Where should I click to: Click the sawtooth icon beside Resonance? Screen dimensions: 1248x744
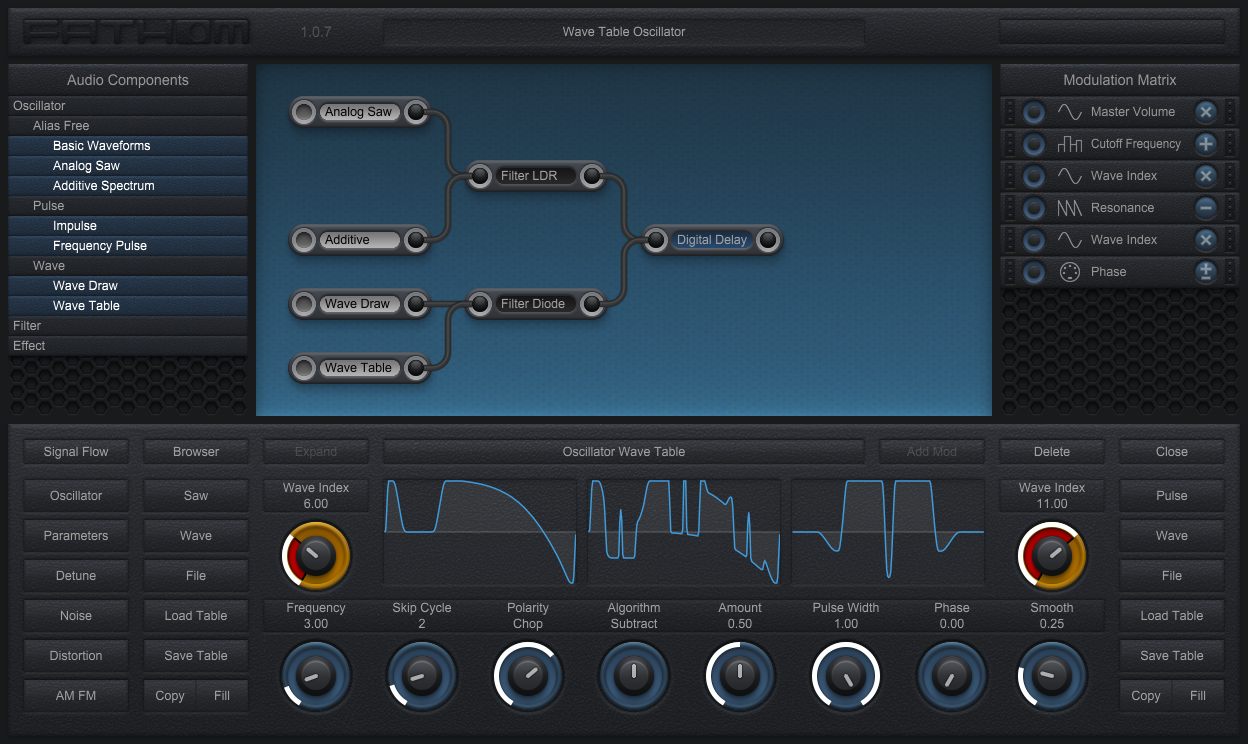pyautogui.click(x=1070, y=208)
